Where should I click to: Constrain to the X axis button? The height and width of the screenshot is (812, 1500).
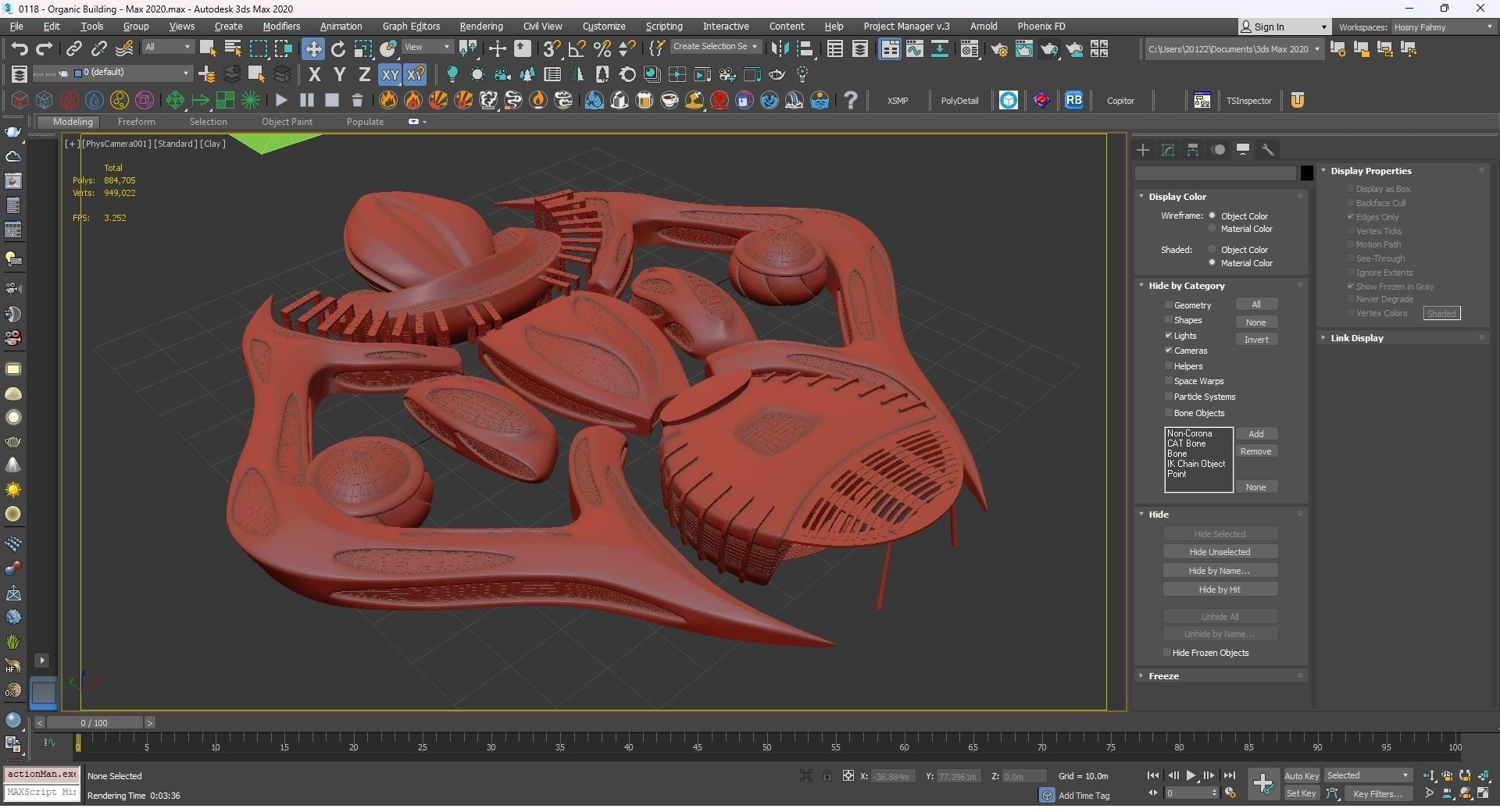pyautogui.click(x=315, y=74)
